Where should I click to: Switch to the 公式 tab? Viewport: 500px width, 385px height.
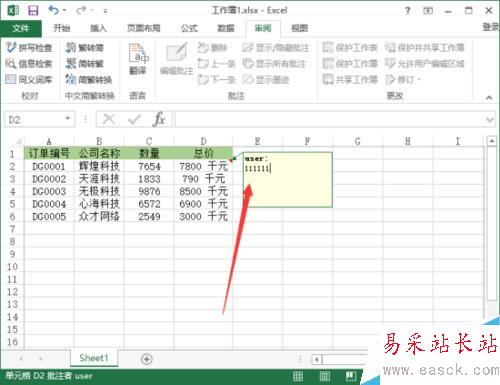pos(189,28)
